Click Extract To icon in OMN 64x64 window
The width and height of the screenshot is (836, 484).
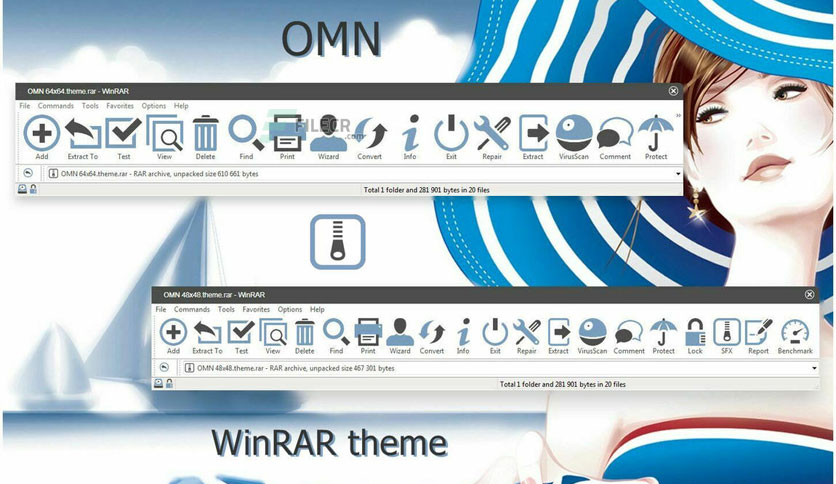point(83,133)
